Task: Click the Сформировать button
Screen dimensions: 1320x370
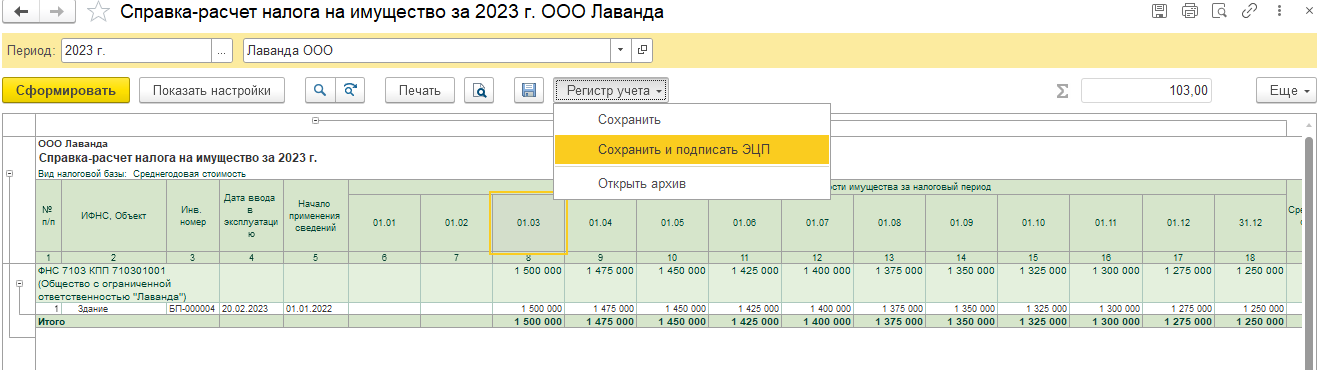Action: click(66, 90)
